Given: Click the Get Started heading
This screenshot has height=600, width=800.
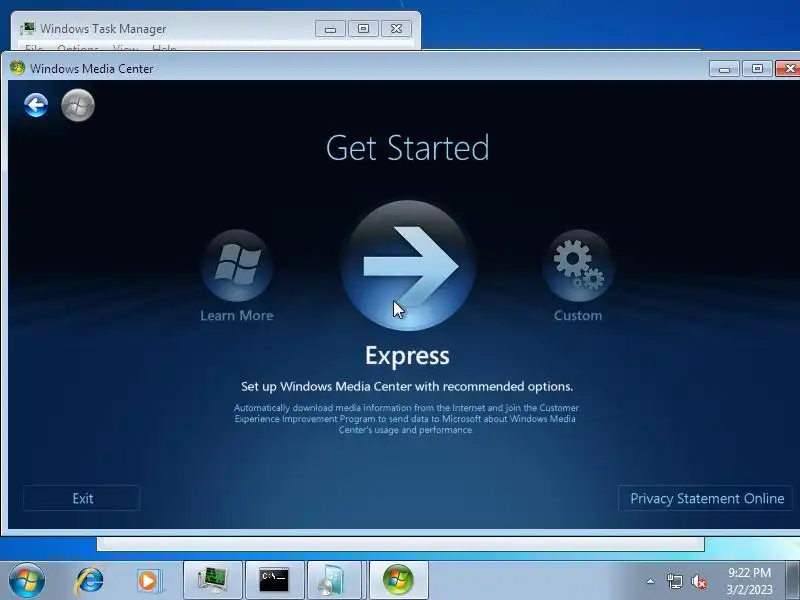Looking at the screenshot, I should click(x=407, y=148).
